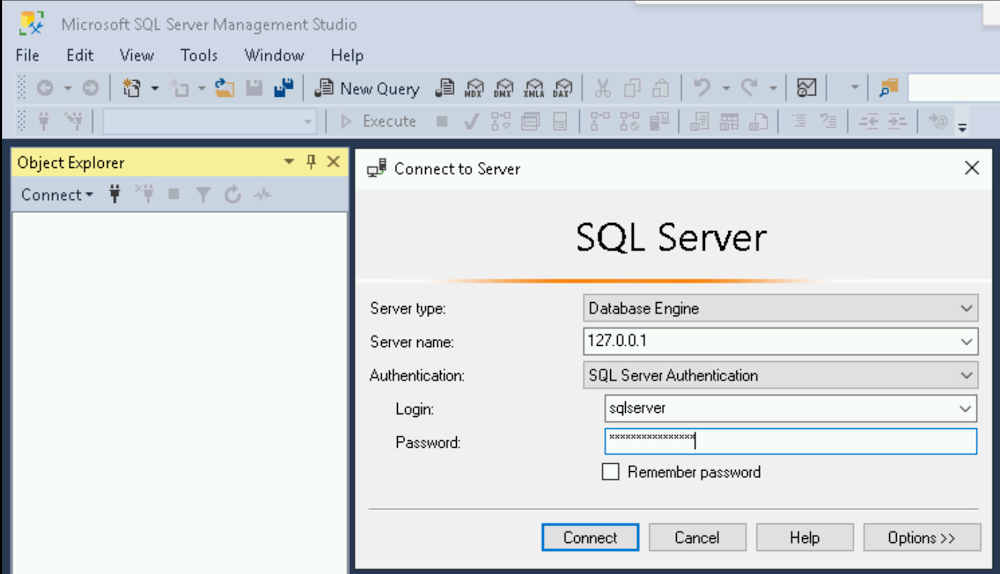Screen dimensions: 1000x574
Task: Open the Help menu
Action: [x=347, y=55]
